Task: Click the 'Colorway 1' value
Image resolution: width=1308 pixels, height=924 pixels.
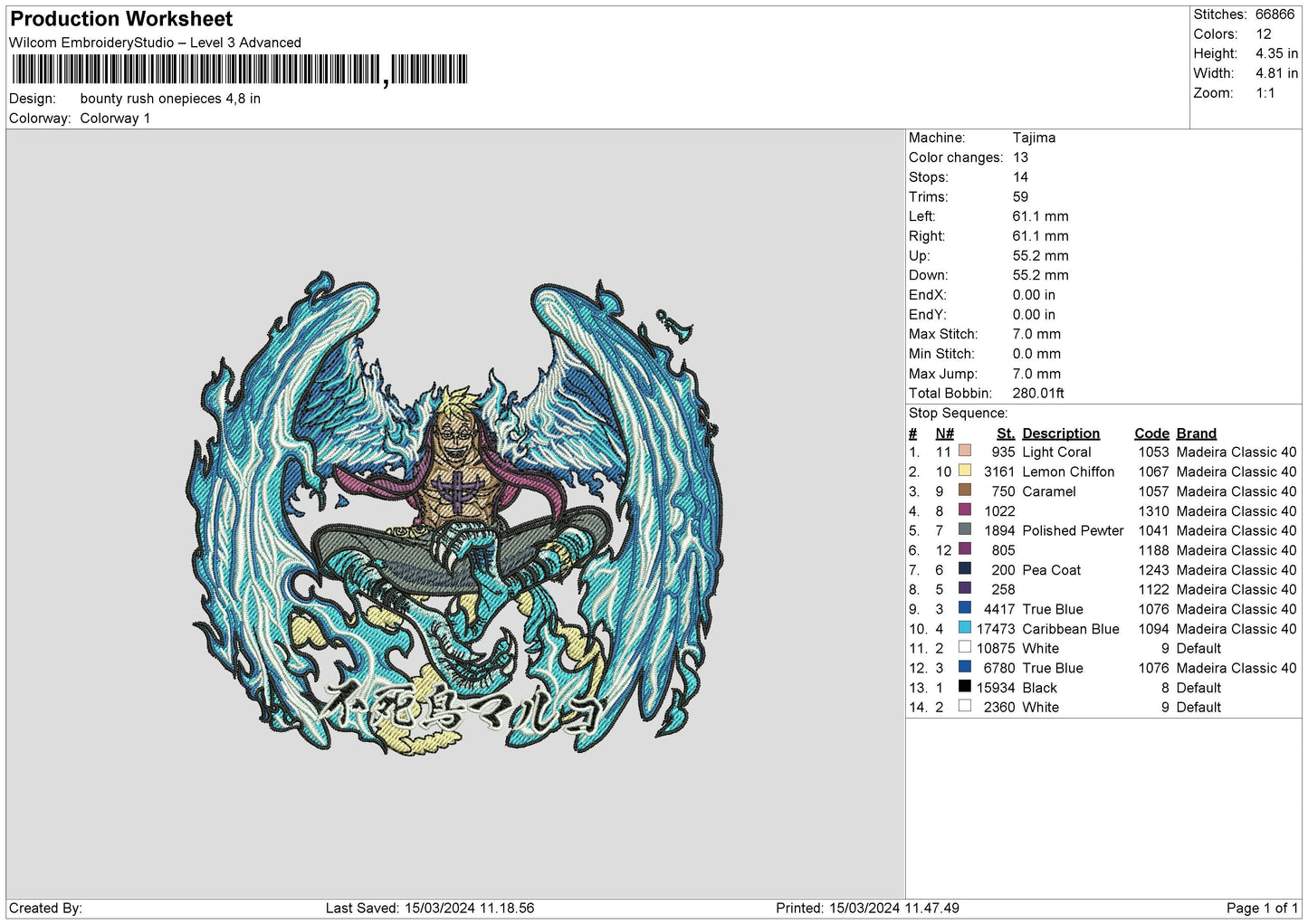Action: point(115,119)
